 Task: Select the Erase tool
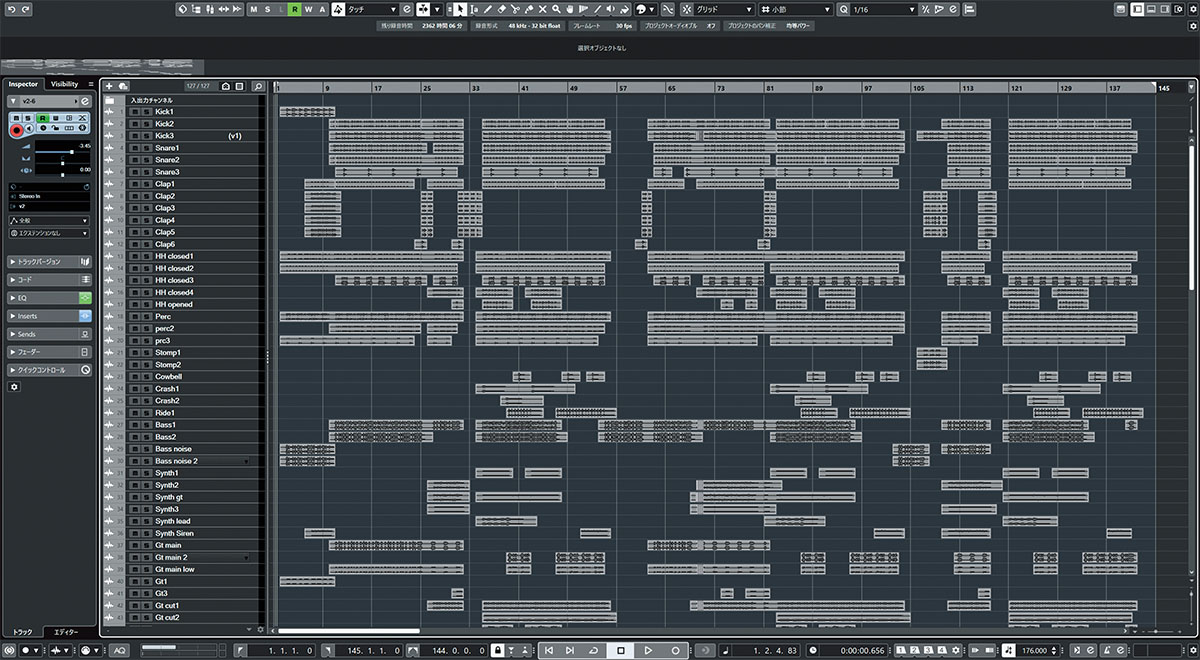coord(502,9)
